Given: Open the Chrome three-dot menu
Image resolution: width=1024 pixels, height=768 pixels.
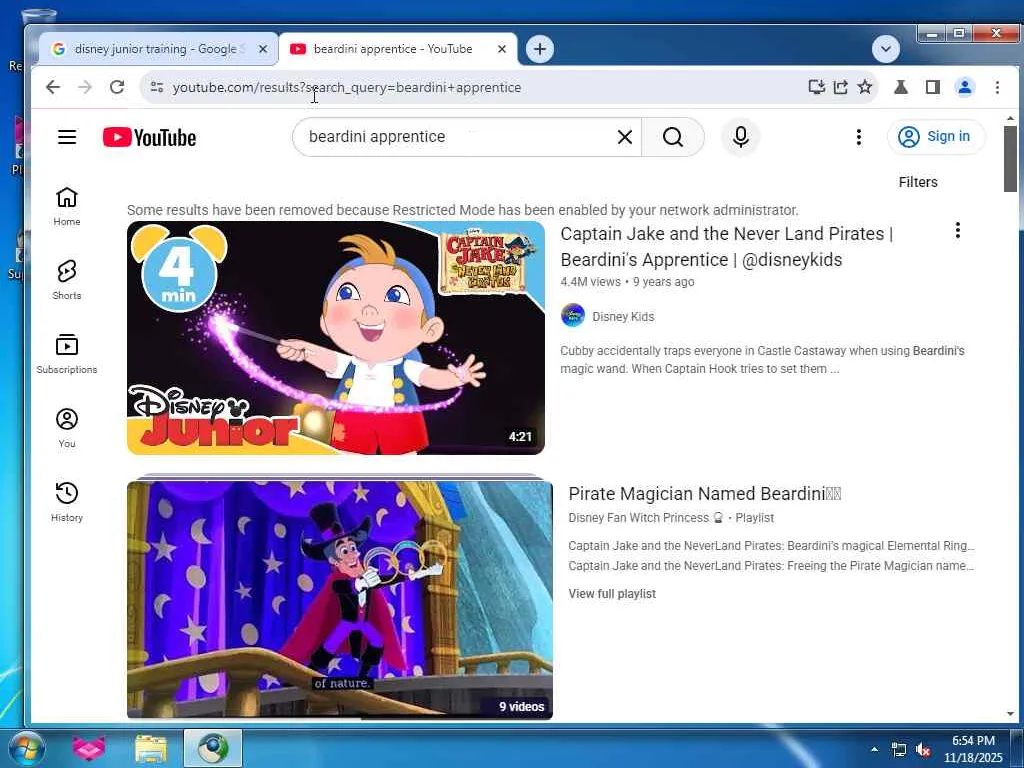Looking at the screenshot, I should (997, 87).
